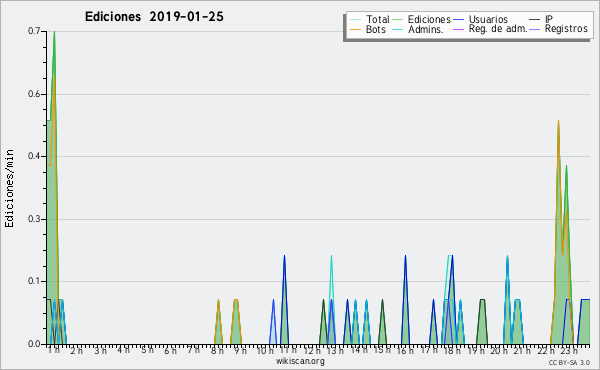Click the 0.7 y-axis tick label
This screenshot has height=370, width=600.
pyautogui.click(x=34, y=31)
